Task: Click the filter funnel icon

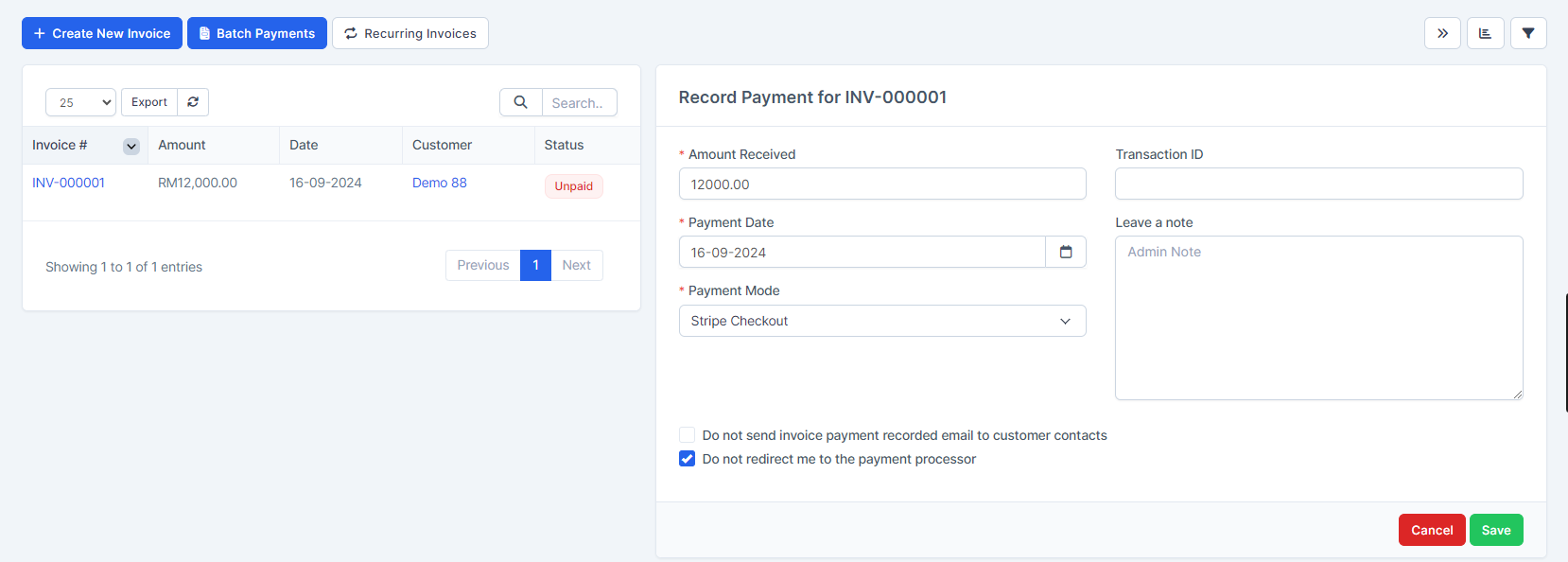Action: click(x=1528, y=33)
